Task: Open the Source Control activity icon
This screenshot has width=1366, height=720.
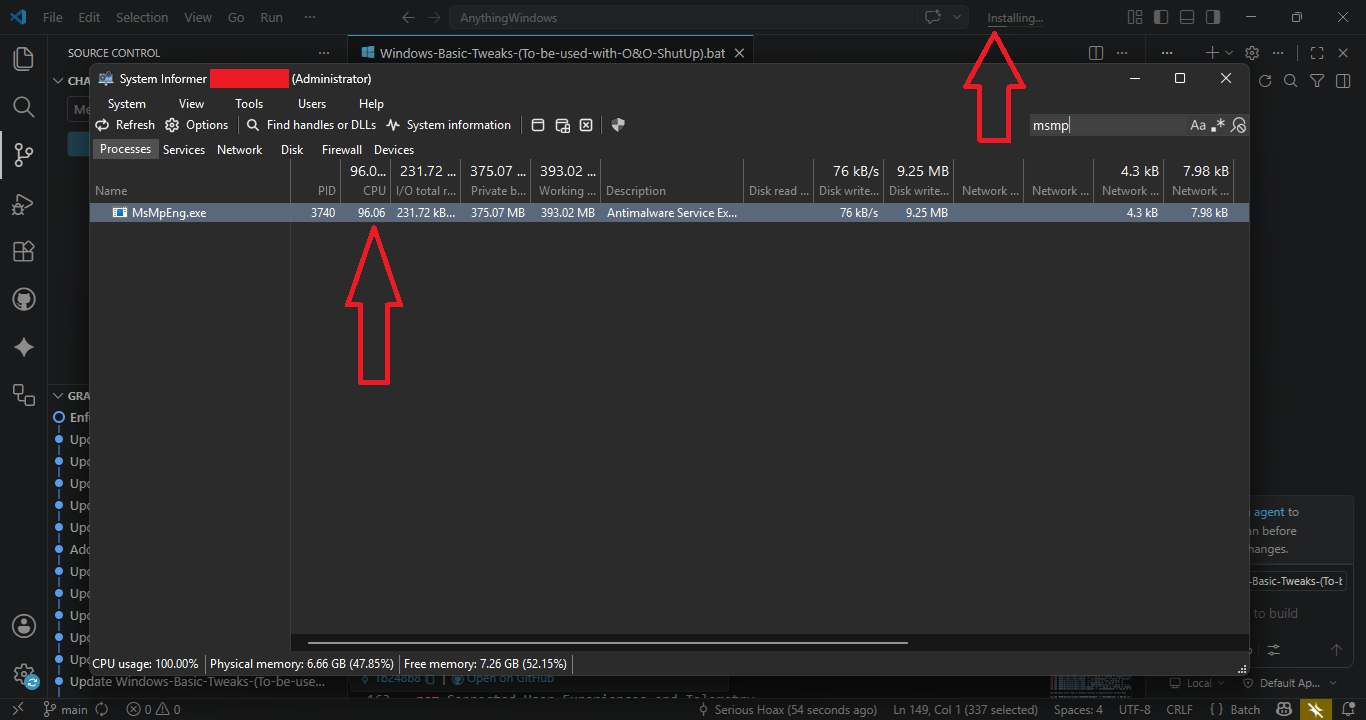Action: pyautogui.click(x=23, y=154)
